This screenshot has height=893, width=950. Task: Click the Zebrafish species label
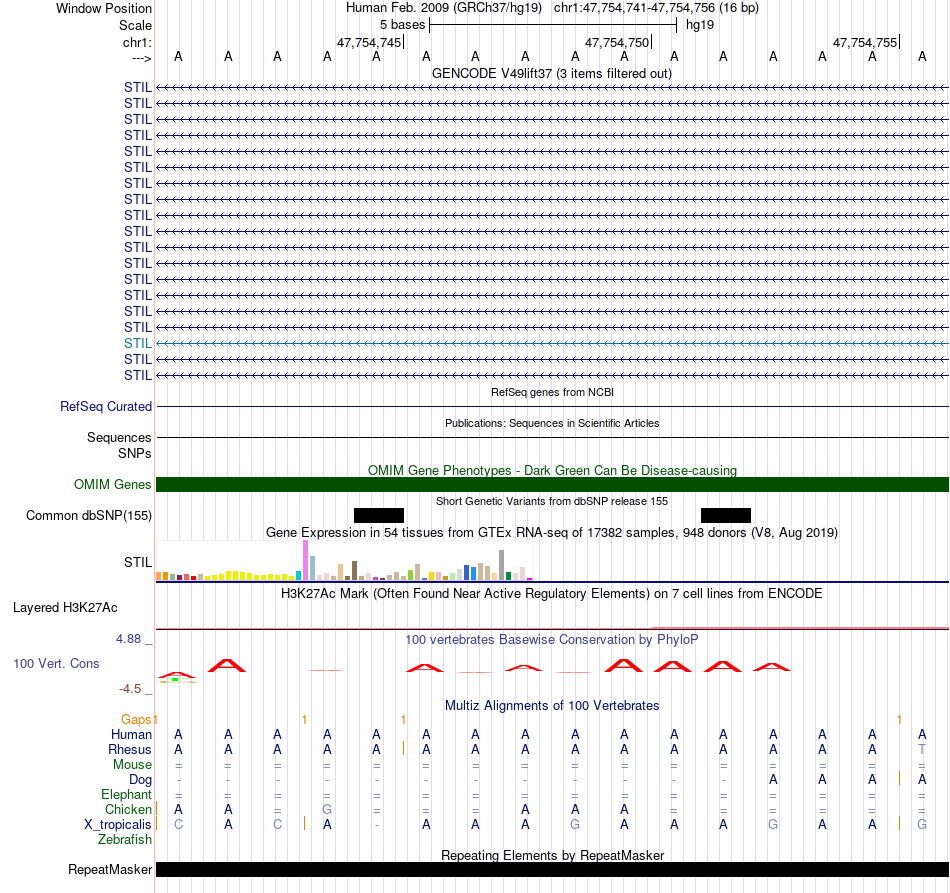pos(125,840)
